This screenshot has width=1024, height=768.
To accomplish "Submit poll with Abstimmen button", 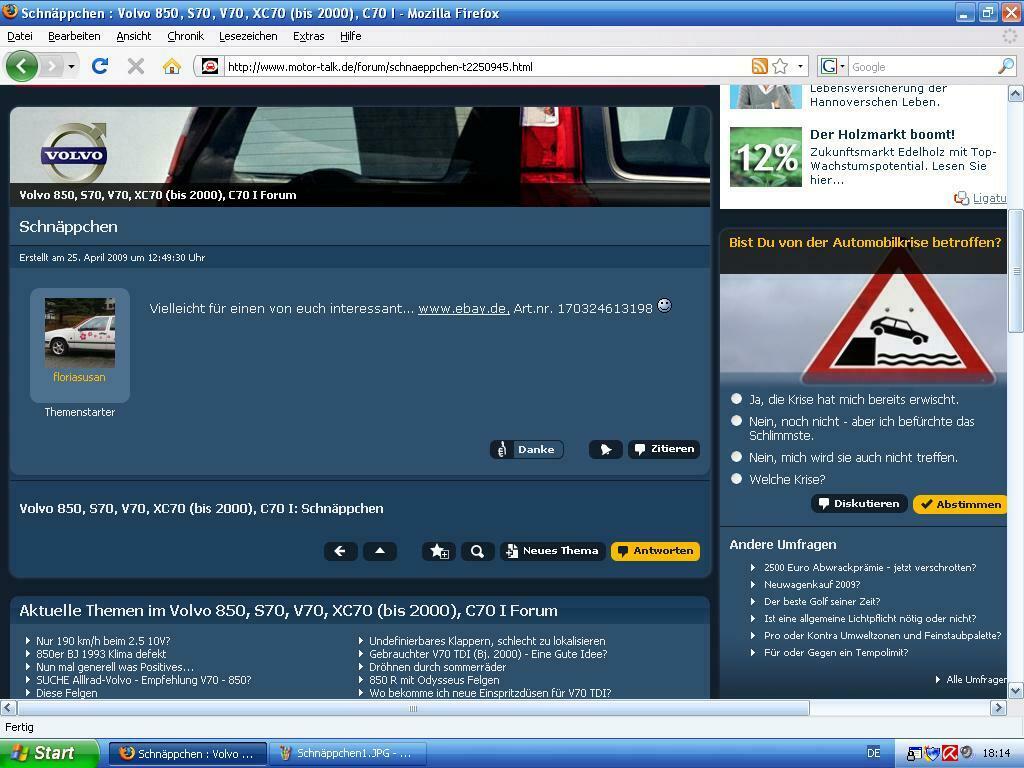I will coord(960,504).
